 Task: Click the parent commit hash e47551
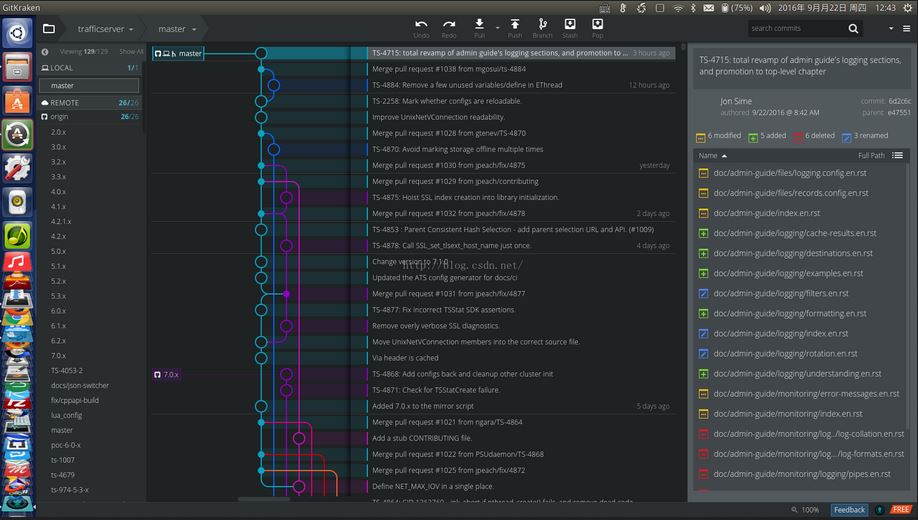coord(899,112)
